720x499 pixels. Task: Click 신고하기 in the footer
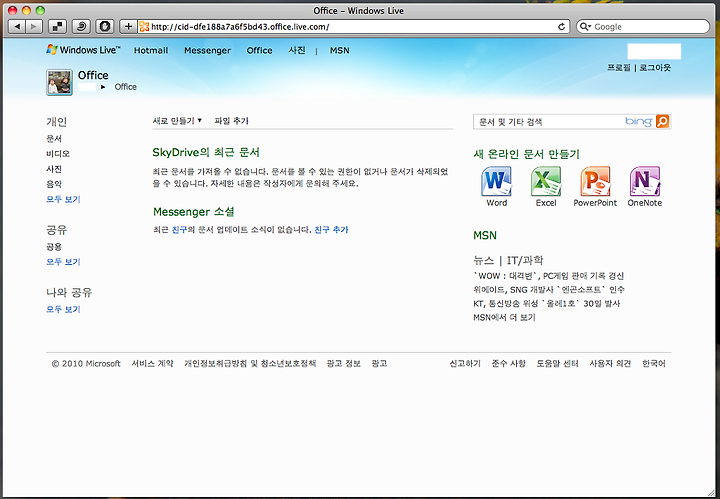click(465, 364)
